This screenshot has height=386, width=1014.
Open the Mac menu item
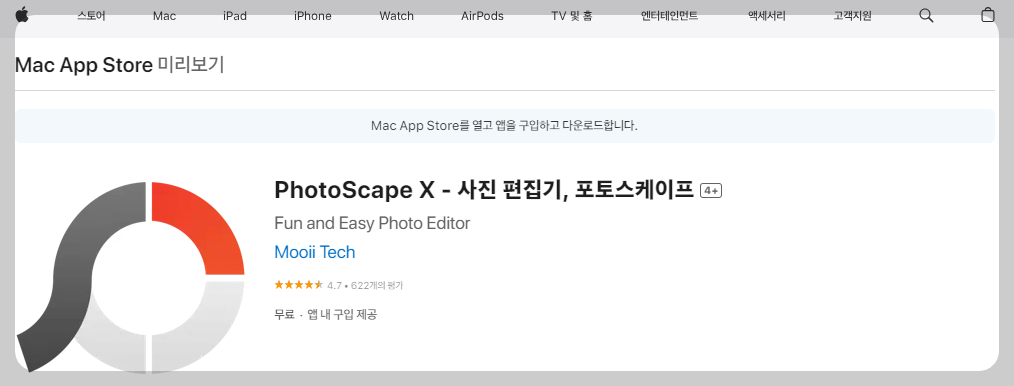164,16
